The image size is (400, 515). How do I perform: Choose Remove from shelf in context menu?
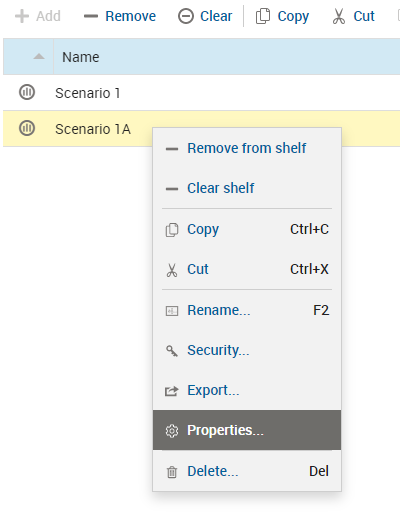coord(247,148)
